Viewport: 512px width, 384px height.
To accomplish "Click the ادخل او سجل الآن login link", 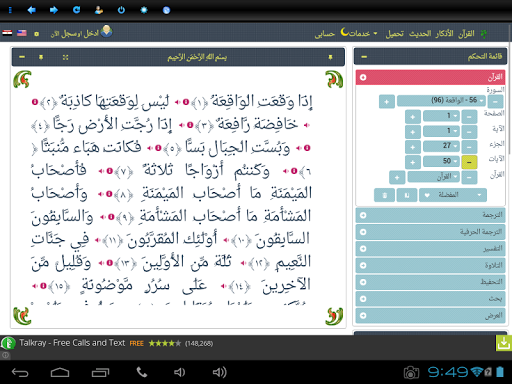I will (75, 34).
